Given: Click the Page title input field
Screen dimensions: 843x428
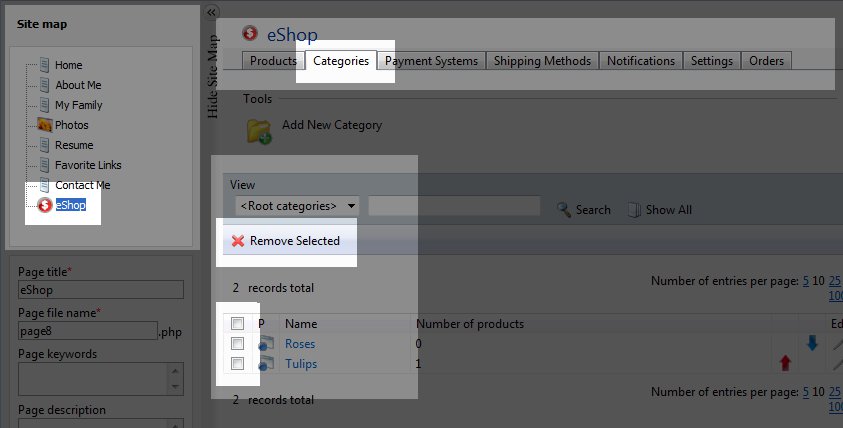Looking at the screenshot, I should (101, 290).
